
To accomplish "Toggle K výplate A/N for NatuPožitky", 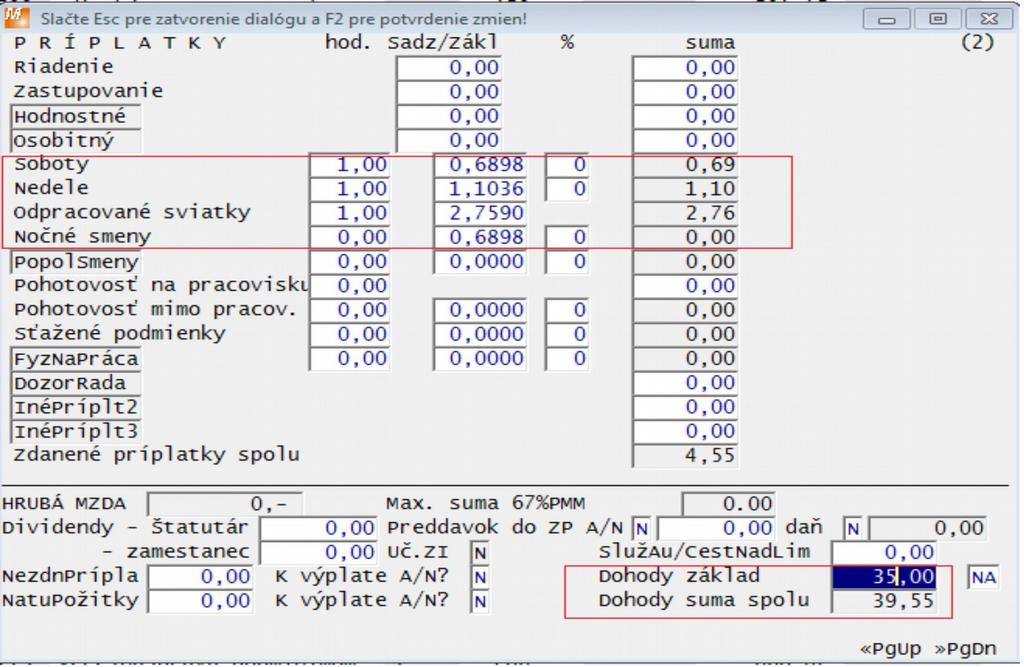I will (480, 601).
